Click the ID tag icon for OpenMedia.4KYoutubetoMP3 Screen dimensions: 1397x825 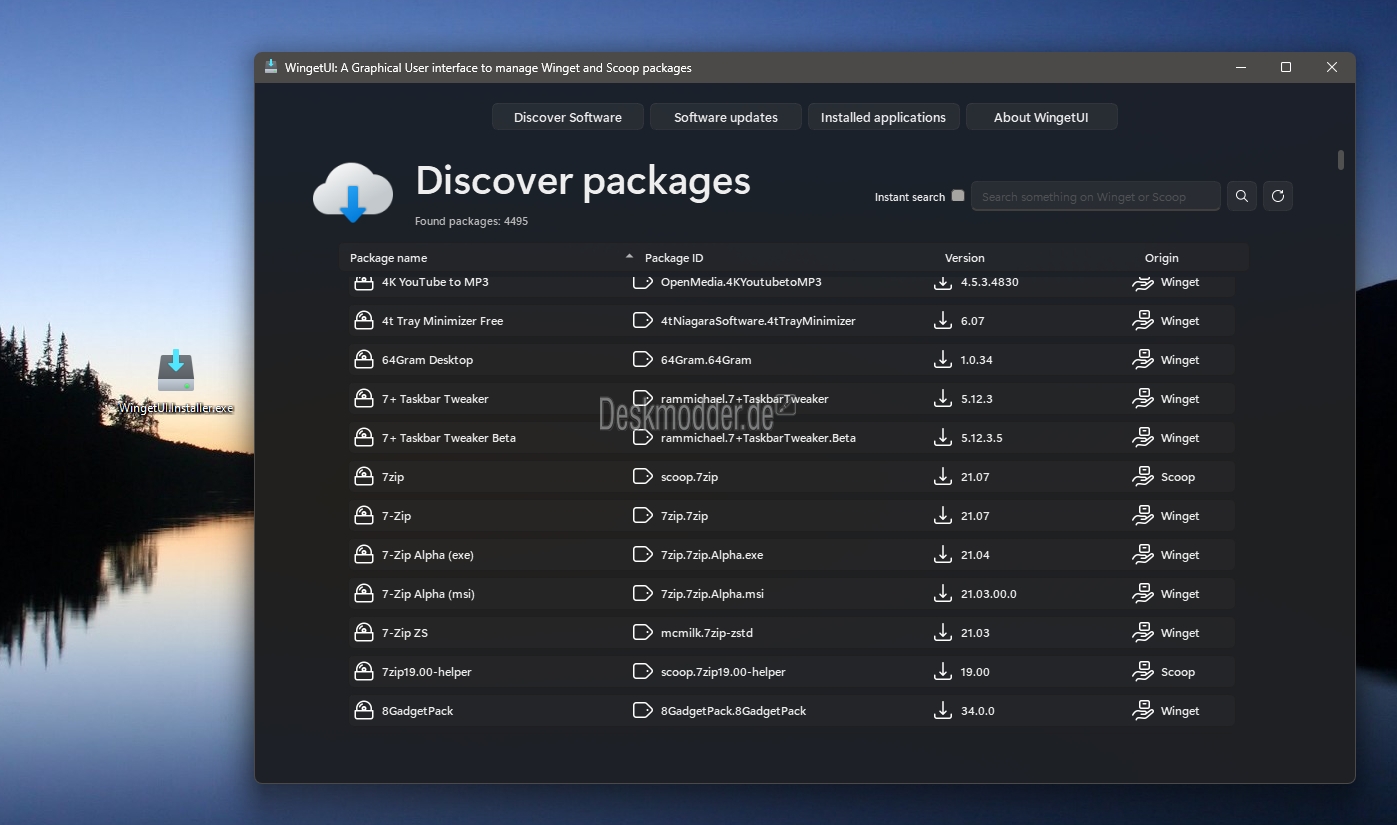tap(643, 282)
